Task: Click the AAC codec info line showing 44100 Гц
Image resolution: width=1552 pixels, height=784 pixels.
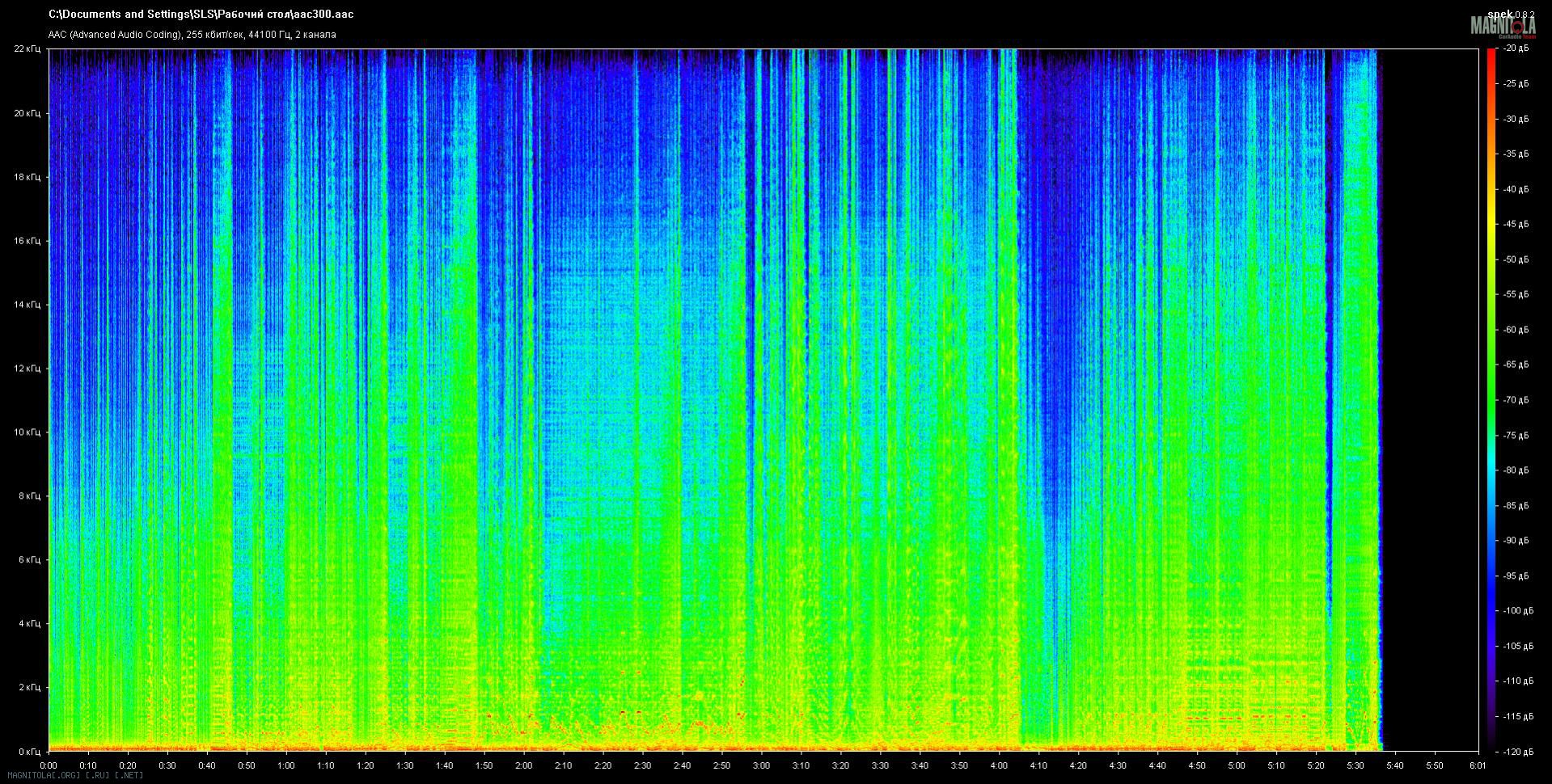Action: (x=192, y=35)
